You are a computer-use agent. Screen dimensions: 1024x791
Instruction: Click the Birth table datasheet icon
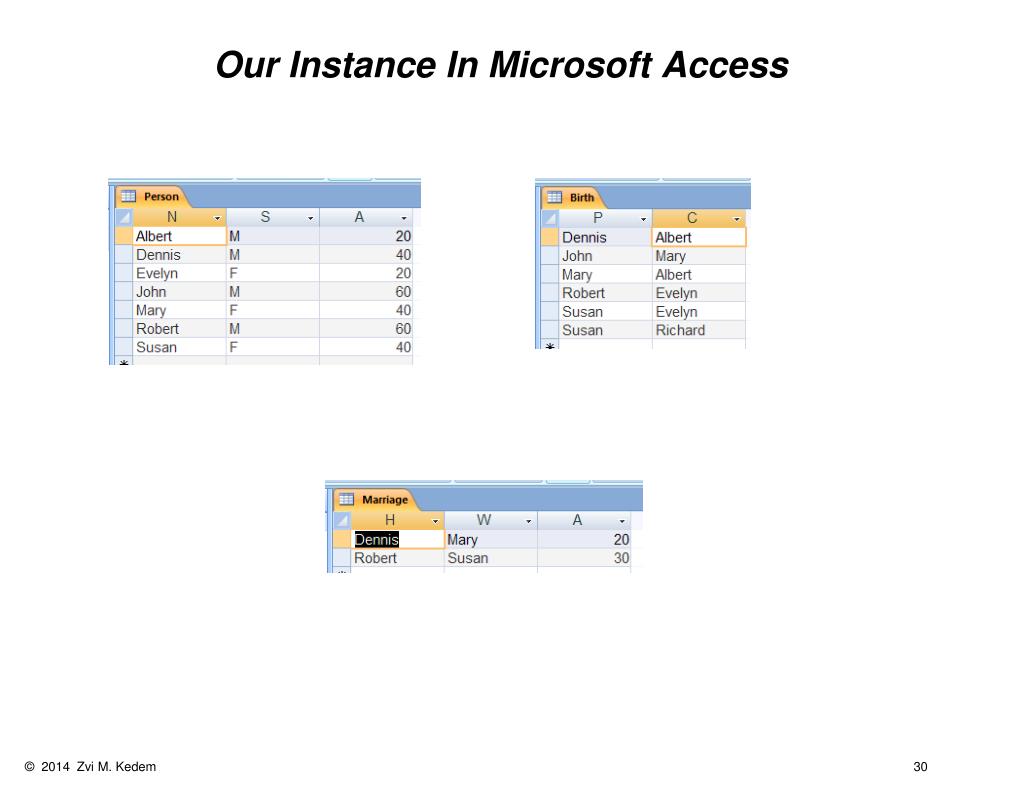click(x=554, y=197)
